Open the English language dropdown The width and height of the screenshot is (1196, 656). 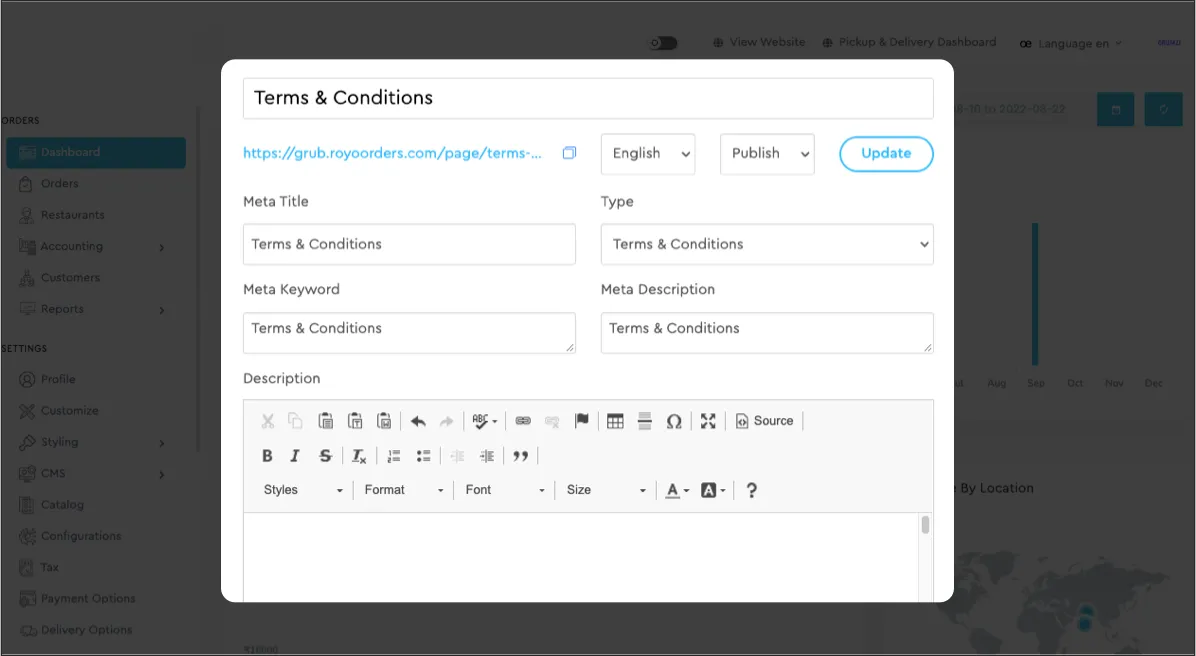(648, 154)
